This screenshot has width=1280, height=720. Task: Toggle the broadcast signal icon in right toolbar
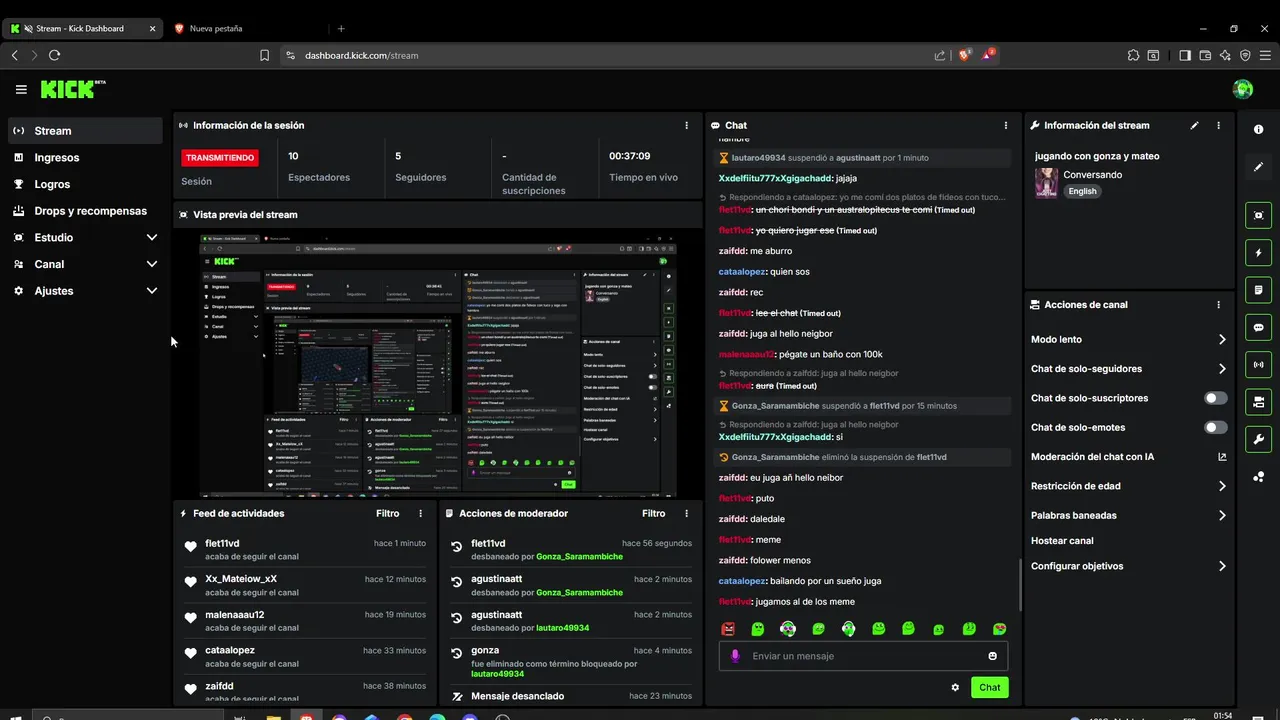[x=1259, y=365]
